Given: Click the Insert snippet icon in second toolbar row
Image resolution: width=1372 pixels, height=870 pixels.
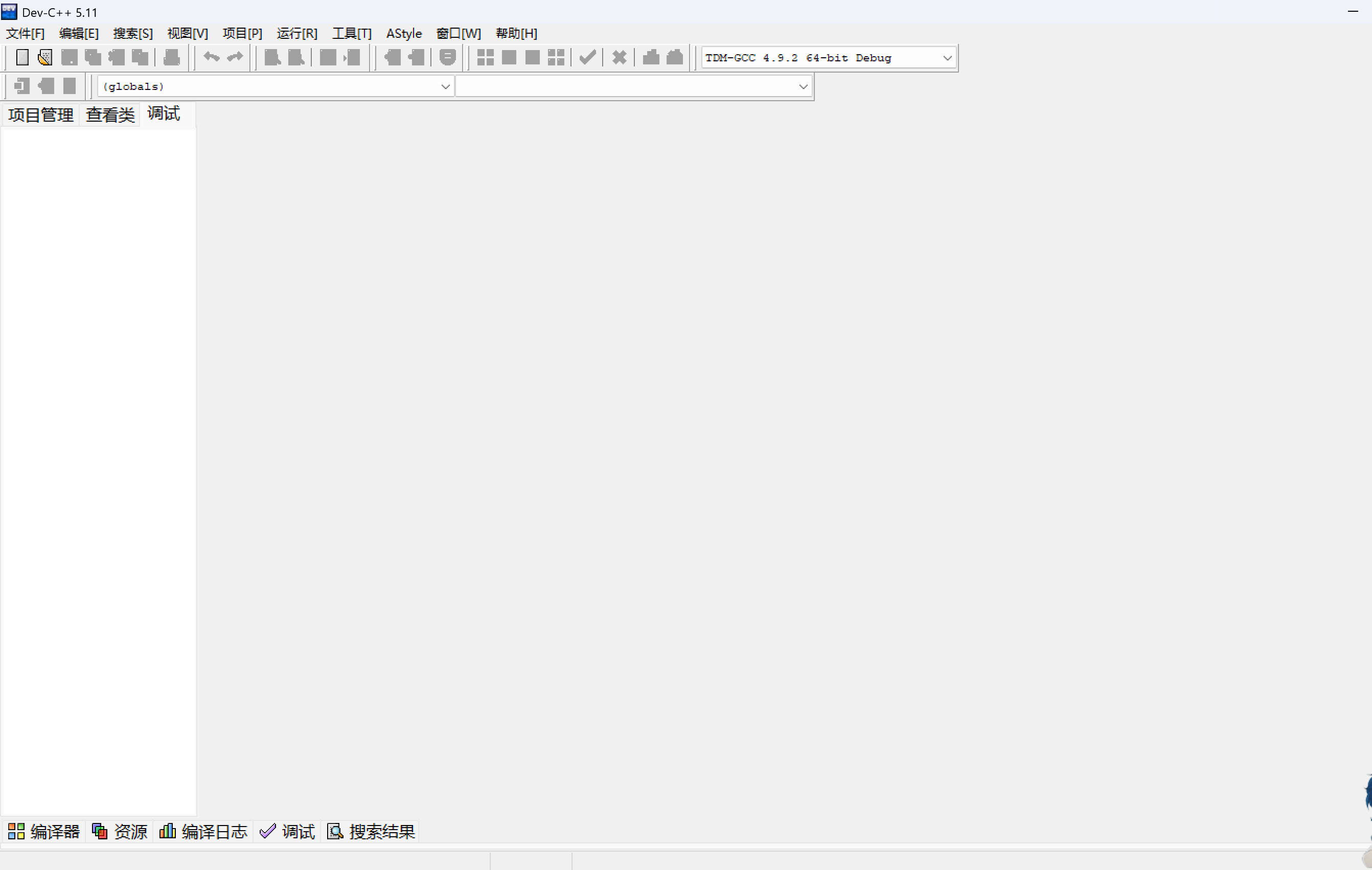Looking at the screenshot, I should (x=22, y=86).
